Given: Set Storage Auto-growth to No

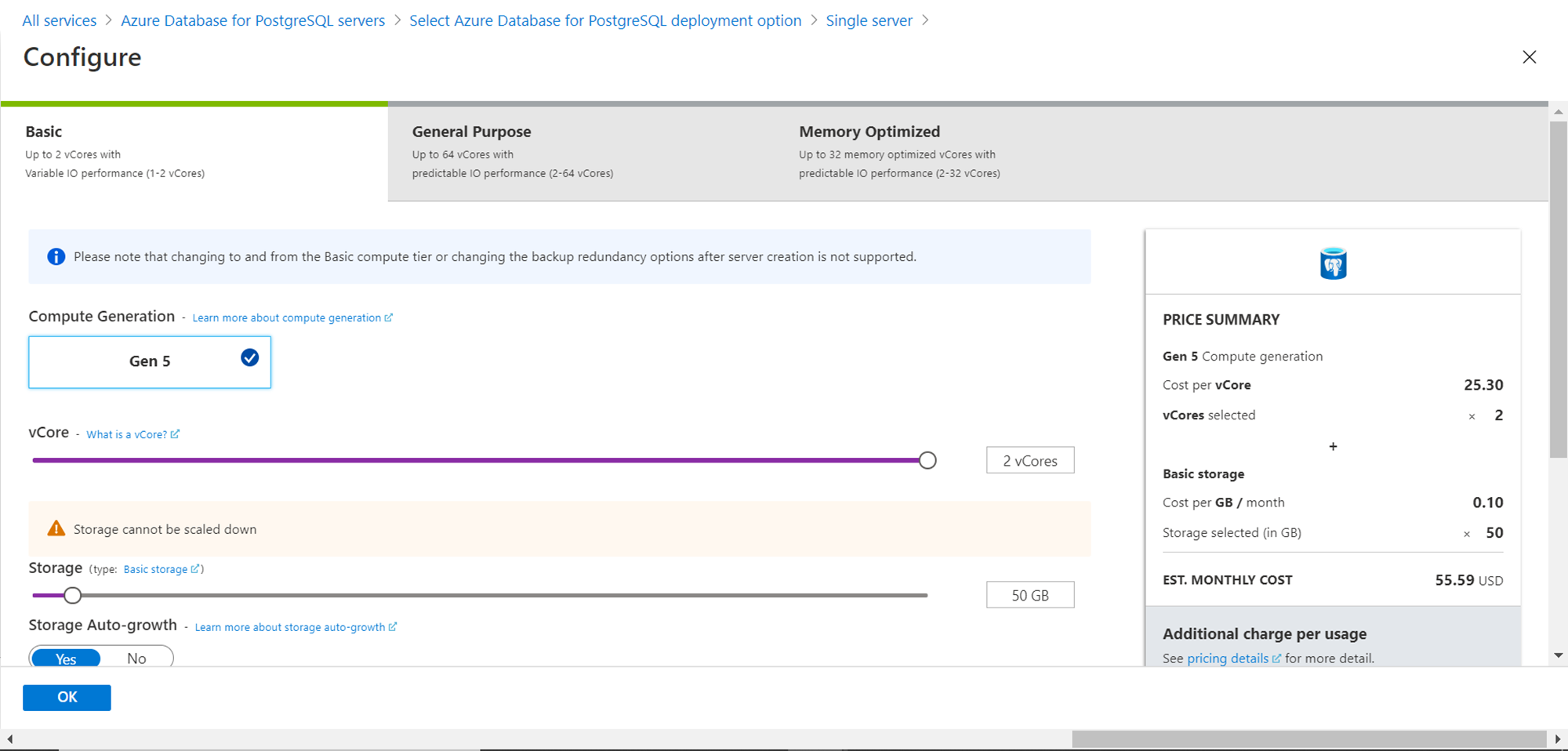Looking at the screenshot, I should pos(136,658).
